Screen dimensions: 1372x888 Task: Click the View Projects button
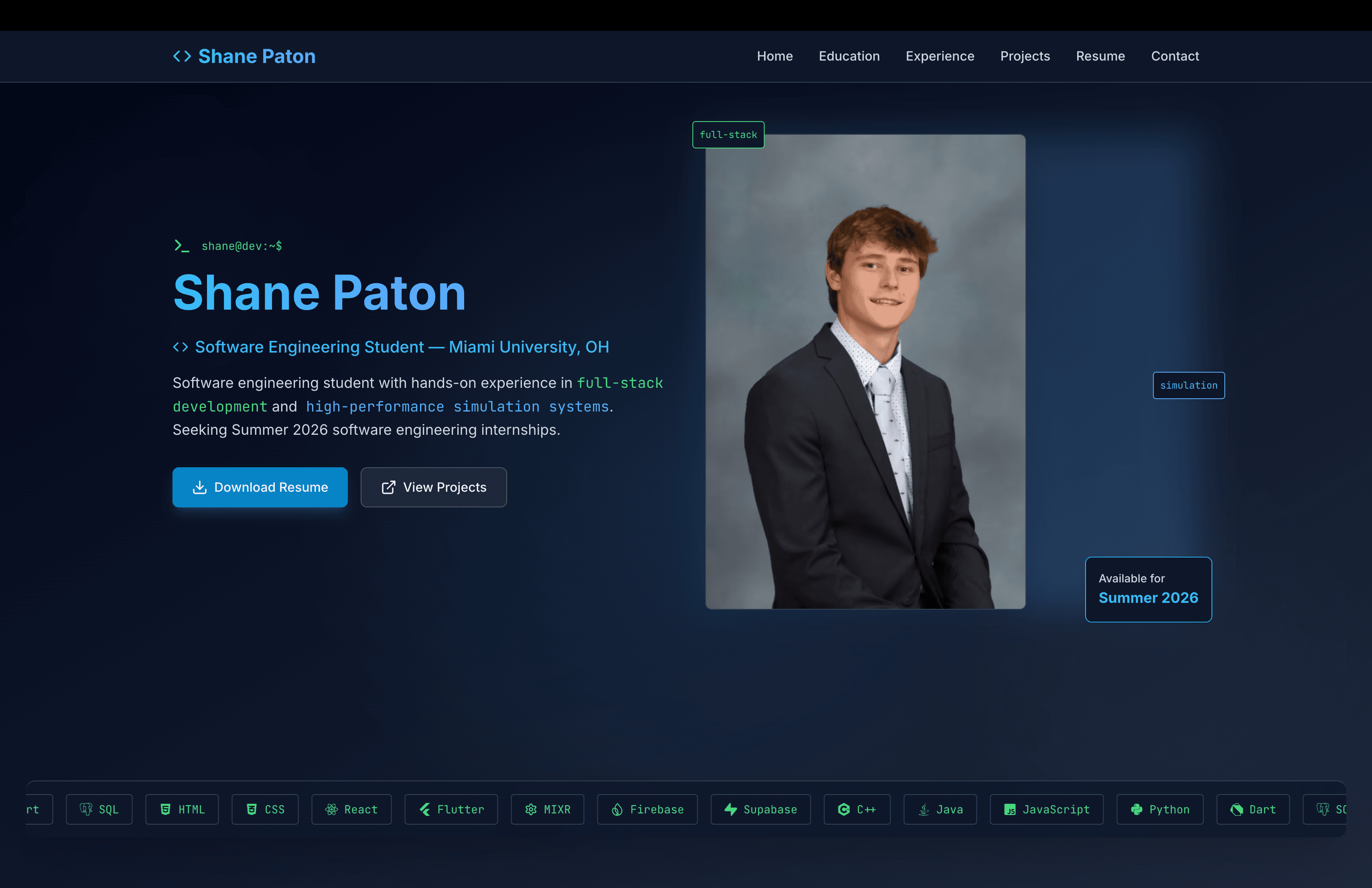(434, 487)
